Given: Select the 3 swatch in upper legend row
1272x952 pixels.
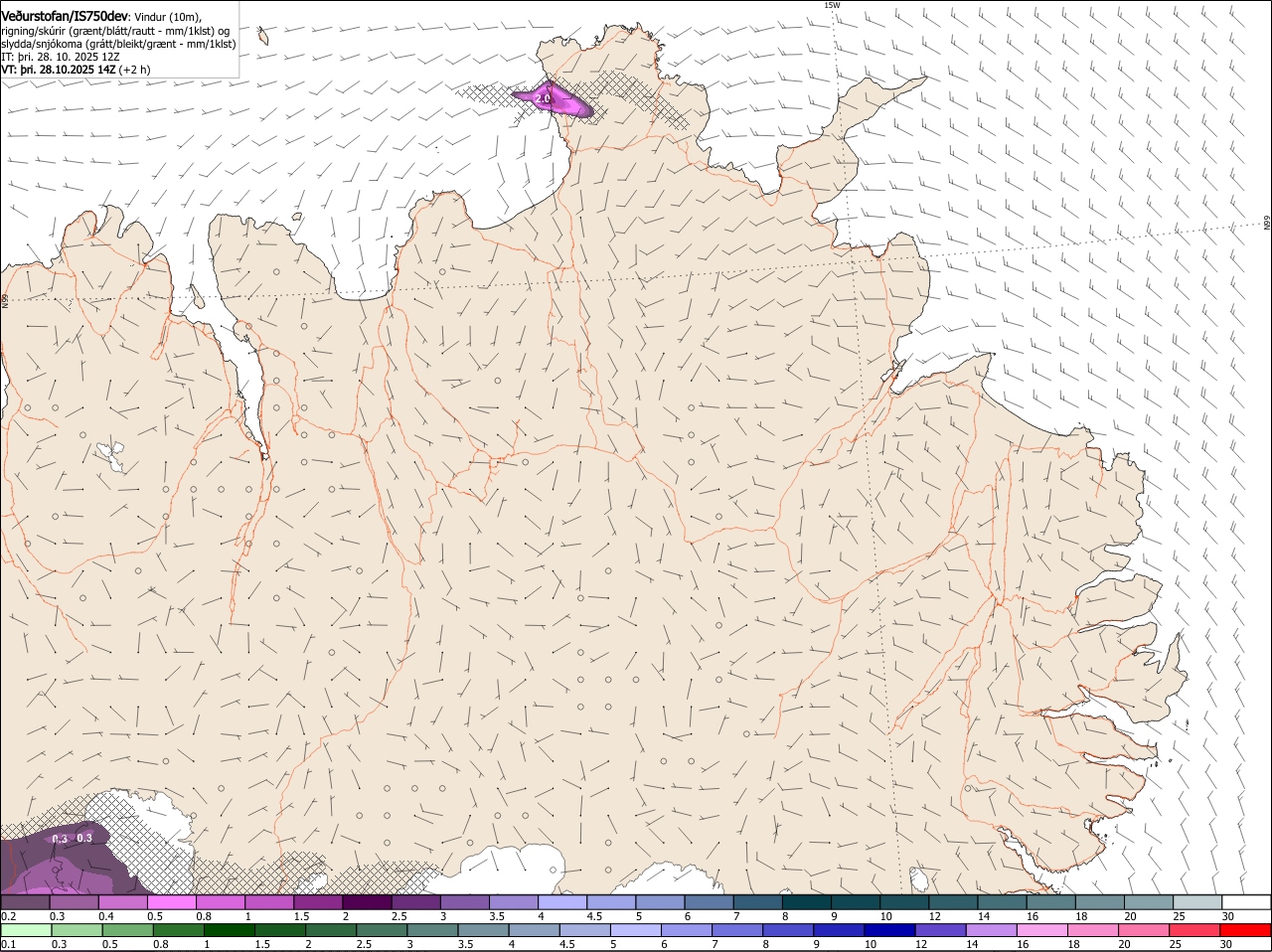Looking at the screenshot, I should click(464, 901).
